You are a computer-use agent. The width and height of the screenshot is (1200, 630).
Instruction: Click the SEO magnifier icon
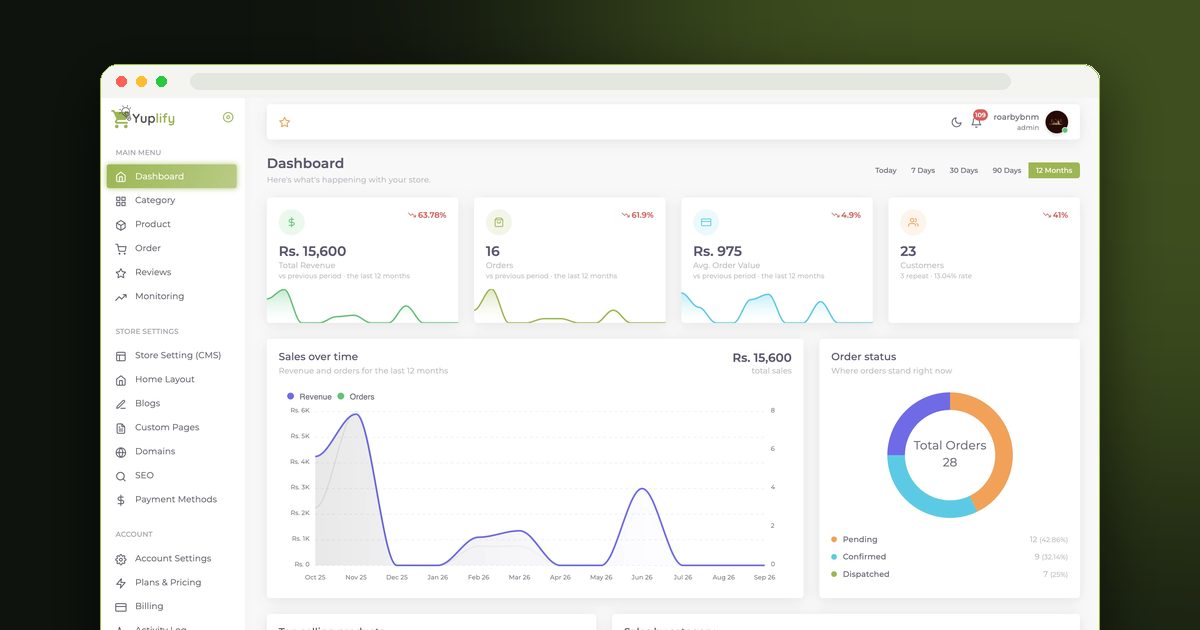tap(121, 476)
